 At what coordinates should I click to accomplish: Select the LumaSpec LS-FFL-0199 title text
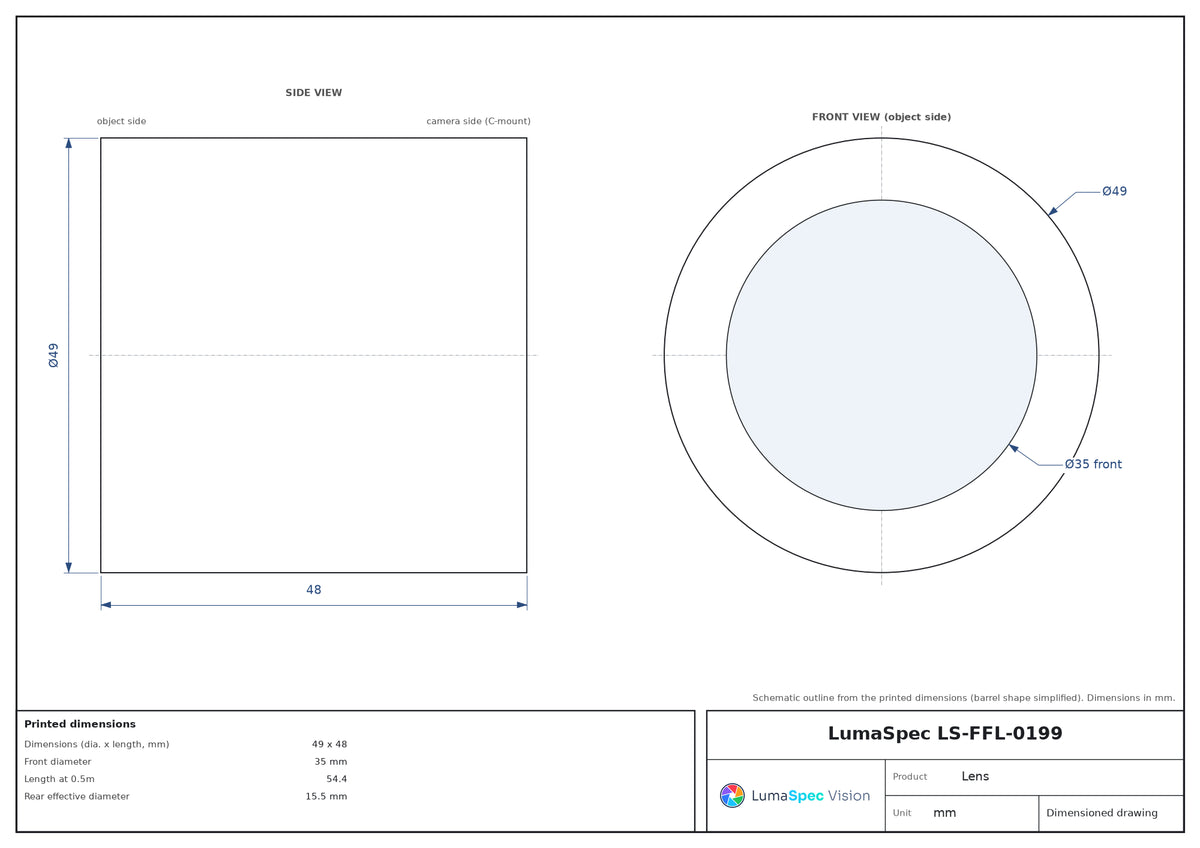pos(945,733)
